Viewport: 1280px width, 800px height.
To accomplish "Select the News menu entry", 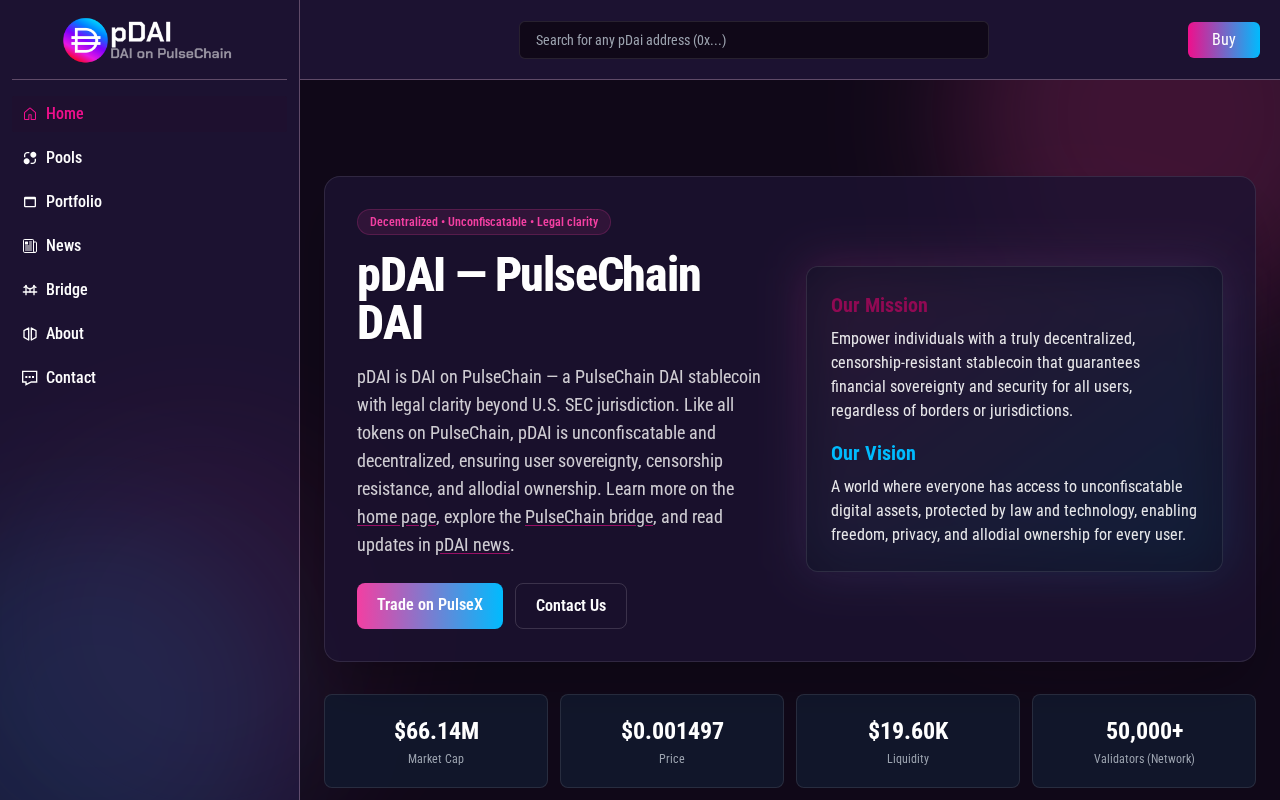I will (x=150, y=246).
